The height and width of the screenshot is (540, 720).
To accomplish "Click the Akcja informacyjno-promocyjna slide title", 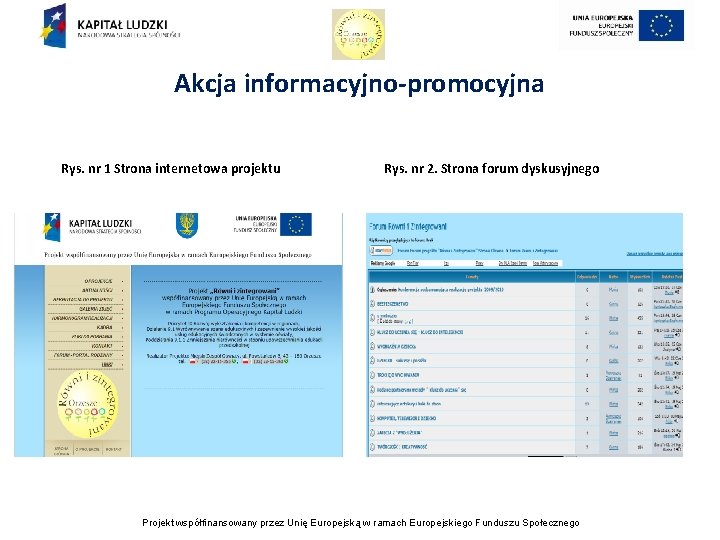I will [x=359, y=84].
